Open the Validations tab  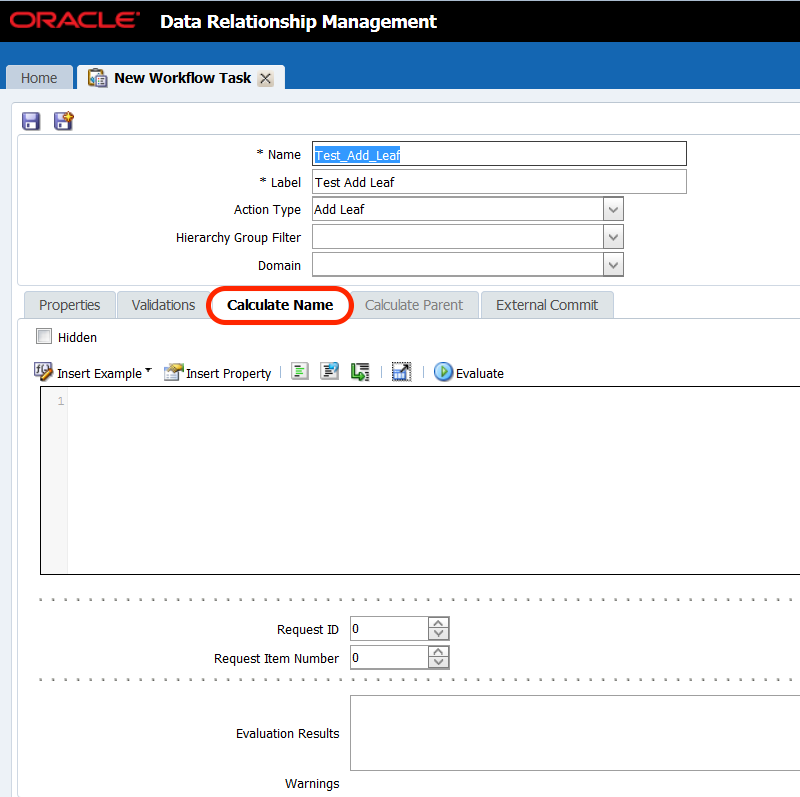pos(163,305)
